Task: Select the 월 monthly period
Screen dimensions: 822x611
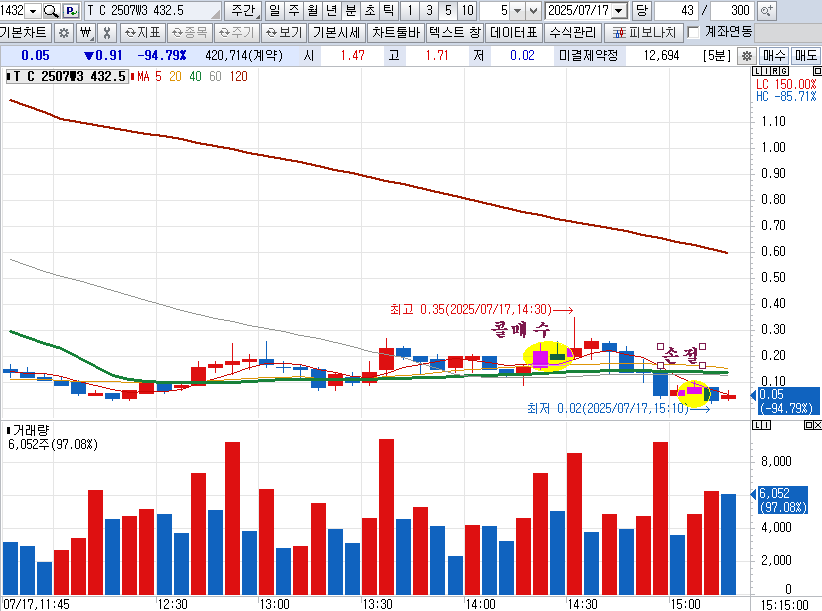Action: [x=312, y=10]
